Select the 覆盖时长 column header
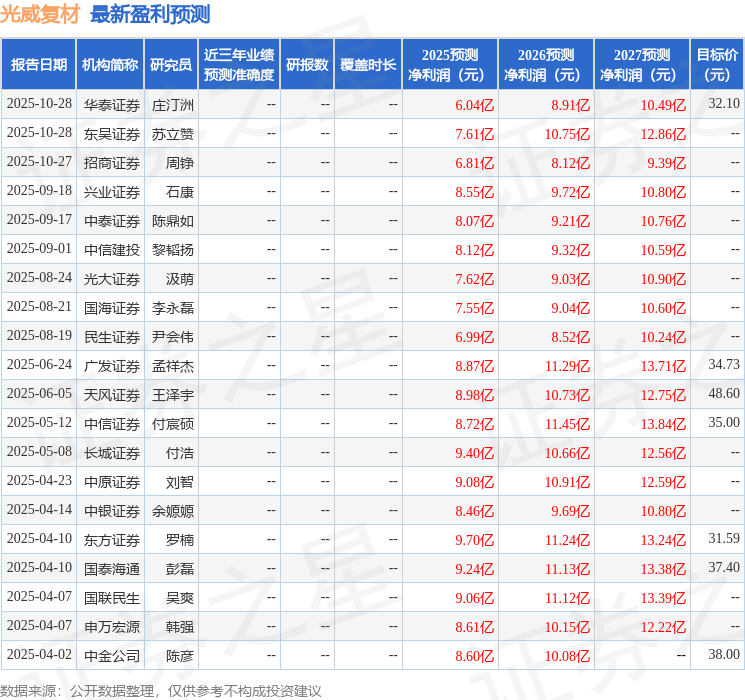 [368, 64]
